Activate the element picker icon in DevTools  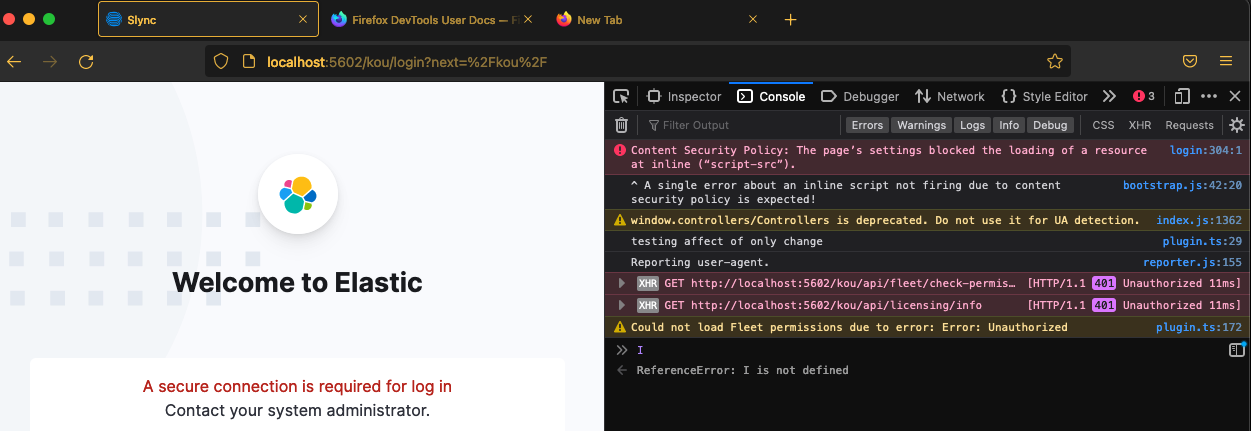coord(621,96)
